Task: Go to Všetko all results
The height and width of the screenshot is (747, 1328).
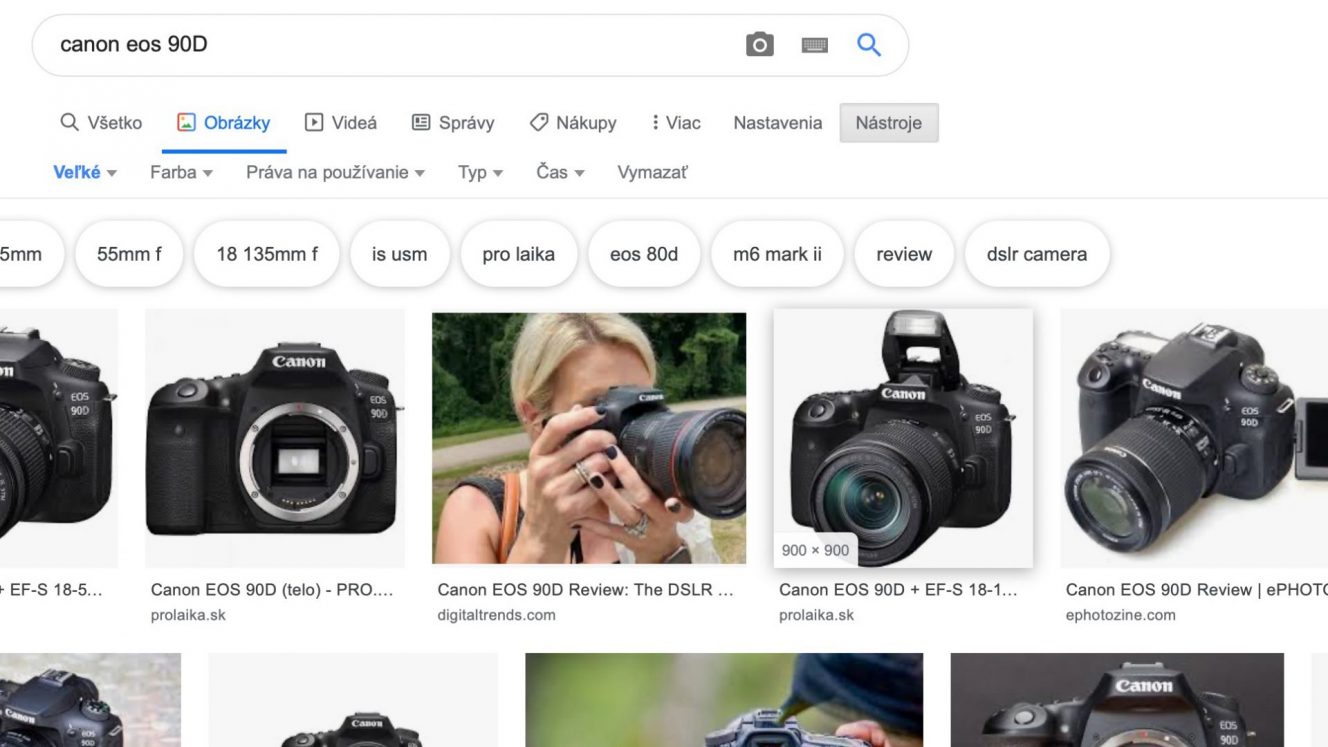Action: tap(101, 123)
